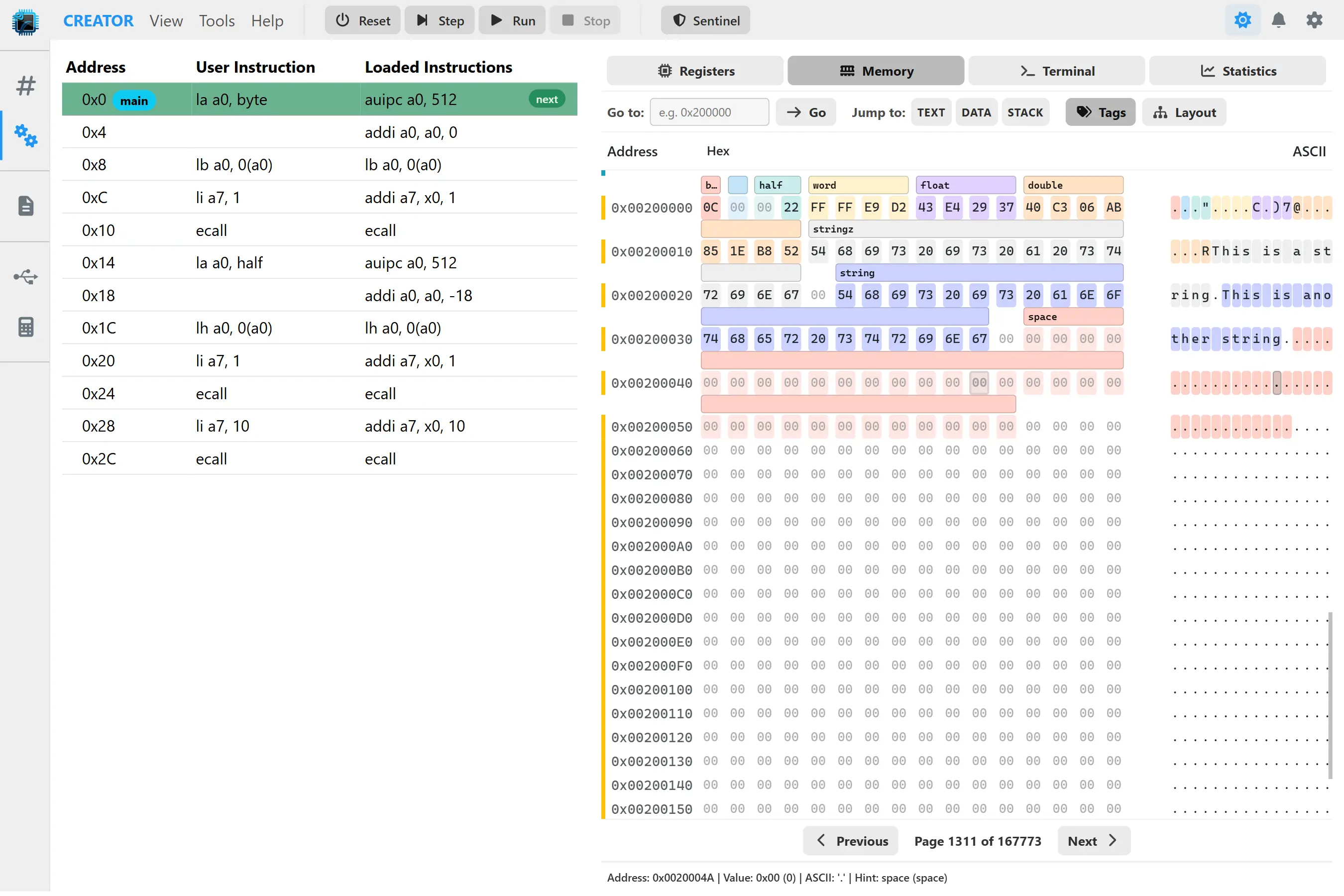1344x896 pixels.
Task: Open the notifications bell icon
Action: [1278, 20]
